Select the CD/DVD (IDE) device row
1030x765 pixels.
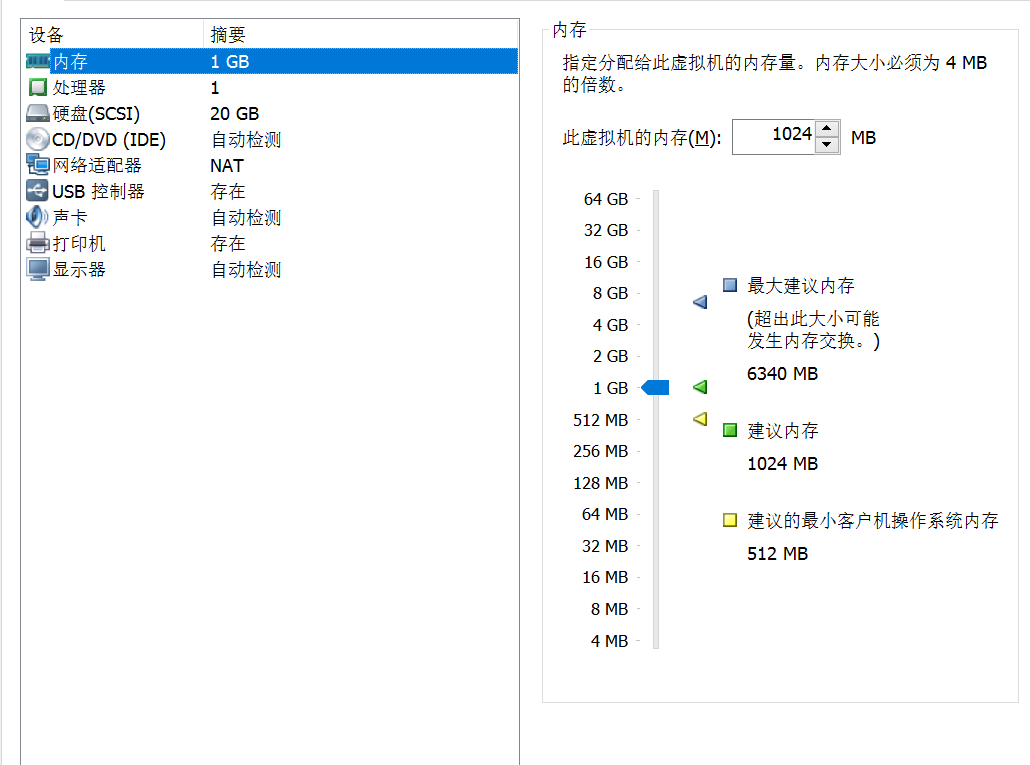tap(270, 139)
